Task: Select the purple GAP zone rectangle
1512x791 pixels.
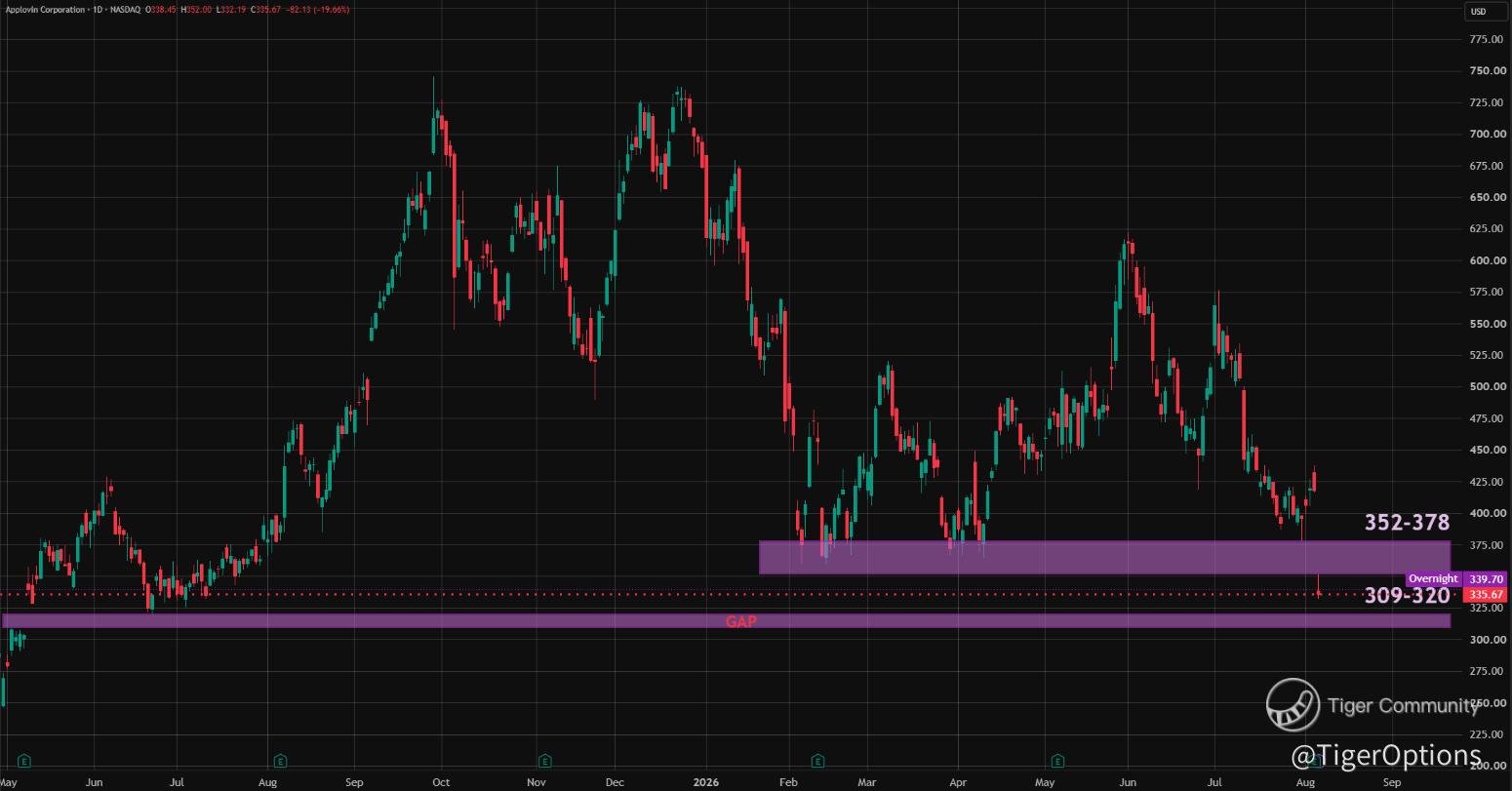Action: pos(726,620)
